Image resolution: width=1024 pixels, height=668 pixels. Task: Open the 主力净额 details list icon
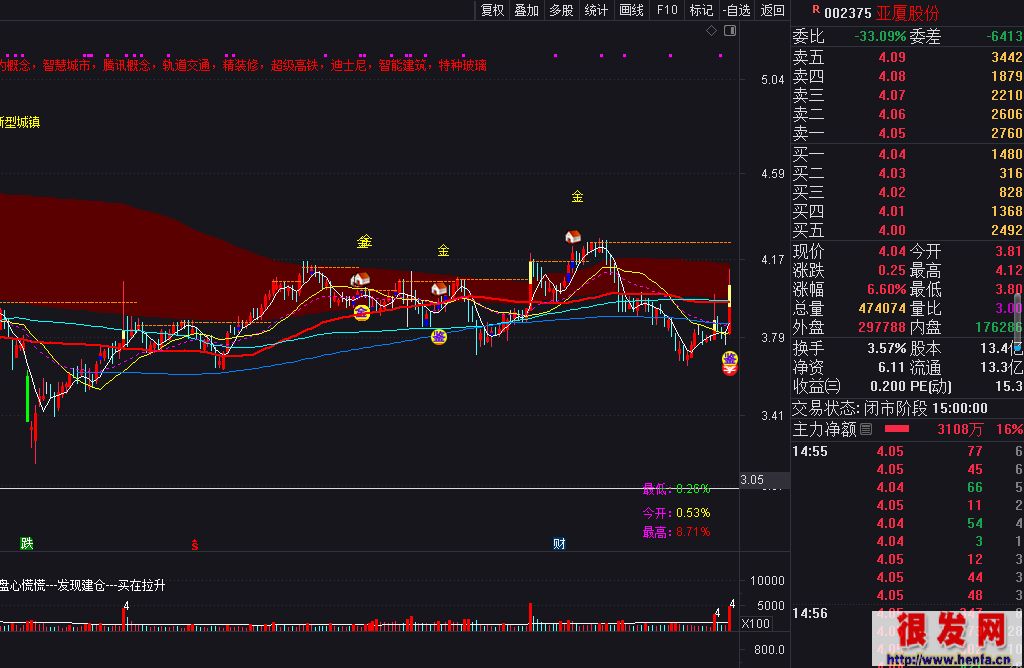866,429
